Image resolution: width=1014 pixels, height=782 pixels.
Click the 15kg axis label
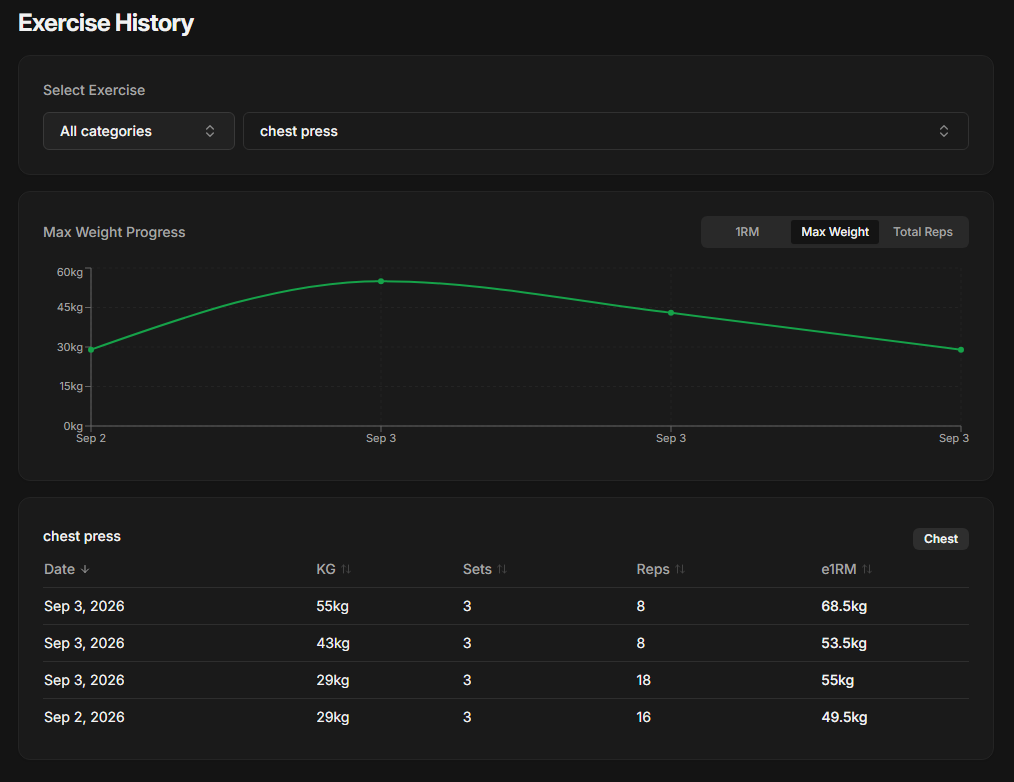(71, 386)
